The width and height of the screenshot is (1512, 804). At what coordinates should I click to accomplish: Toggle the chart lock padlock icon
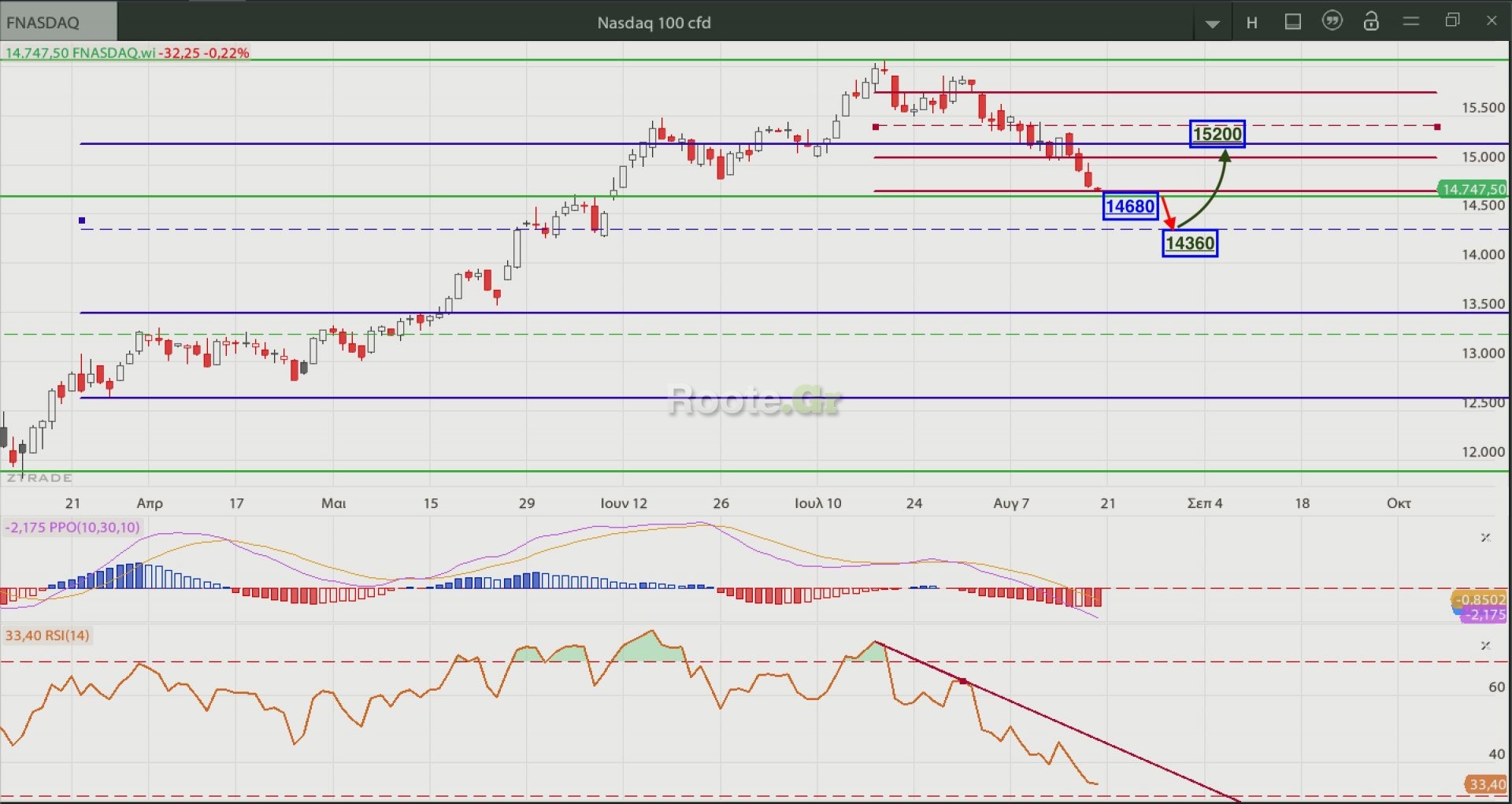point(1371,21)
